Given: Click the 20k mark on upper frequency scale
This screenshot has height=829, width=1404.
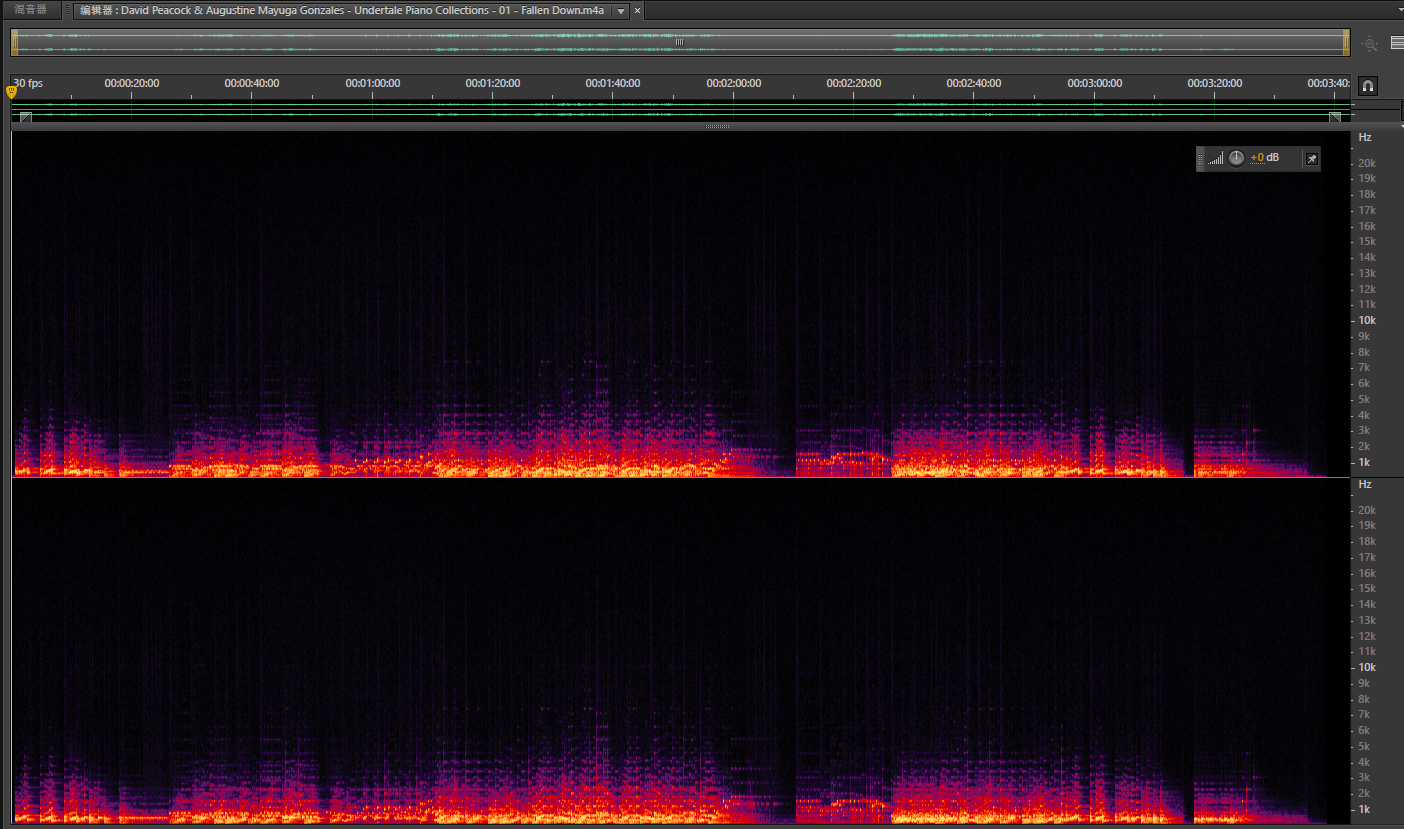Looking at the screenshot, I should click(x=1367, y=163).
